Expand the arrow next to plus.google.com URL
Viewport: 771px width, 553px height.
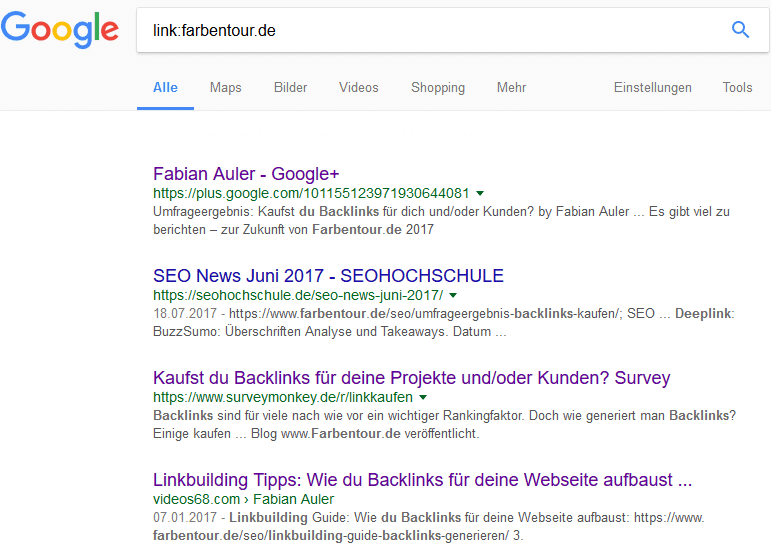pos(480,194)
